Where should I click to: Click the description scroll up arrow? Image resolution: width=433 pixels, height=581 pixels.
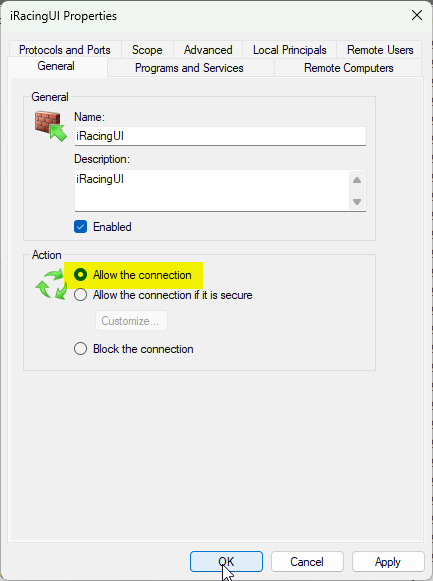coord(357,180)
